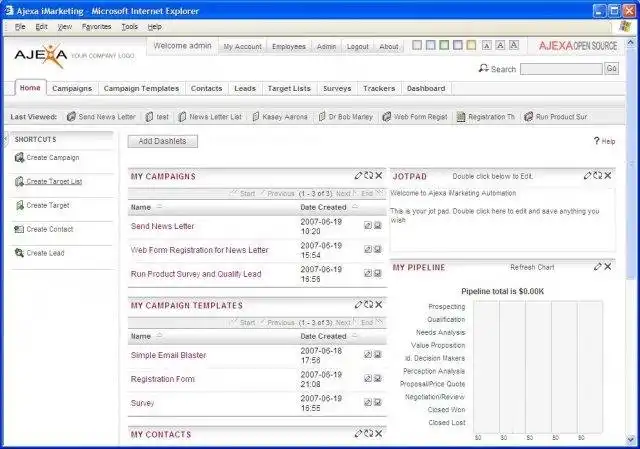The height and width of the screenshot is (449, 640).
Task: Open the Leads tab
Action: click(245, 88)
